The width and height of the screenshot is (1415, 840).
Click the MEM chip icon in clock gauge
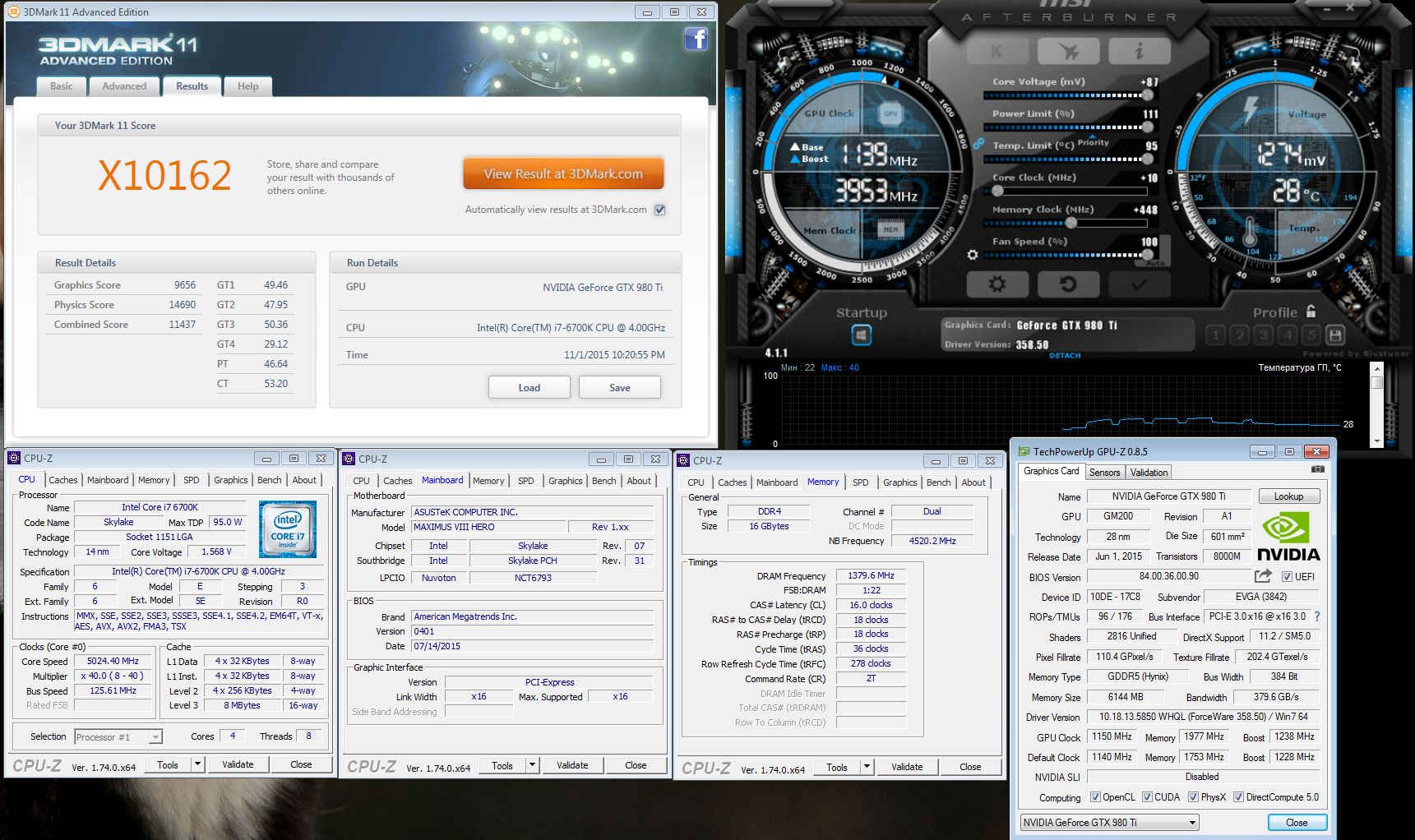pyautogui.click(x=890, y=230)
